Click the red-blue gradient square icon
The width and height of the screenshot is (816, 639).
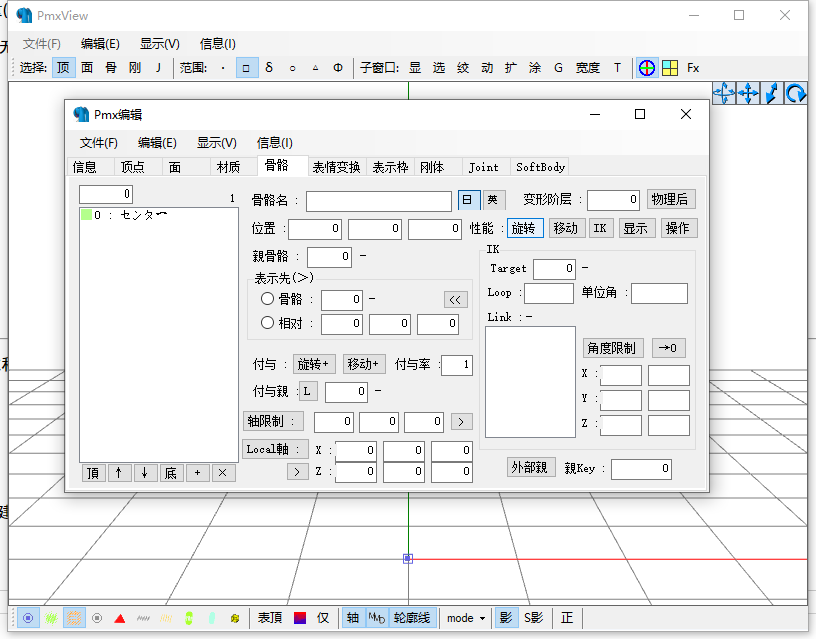tap(300, 618)
